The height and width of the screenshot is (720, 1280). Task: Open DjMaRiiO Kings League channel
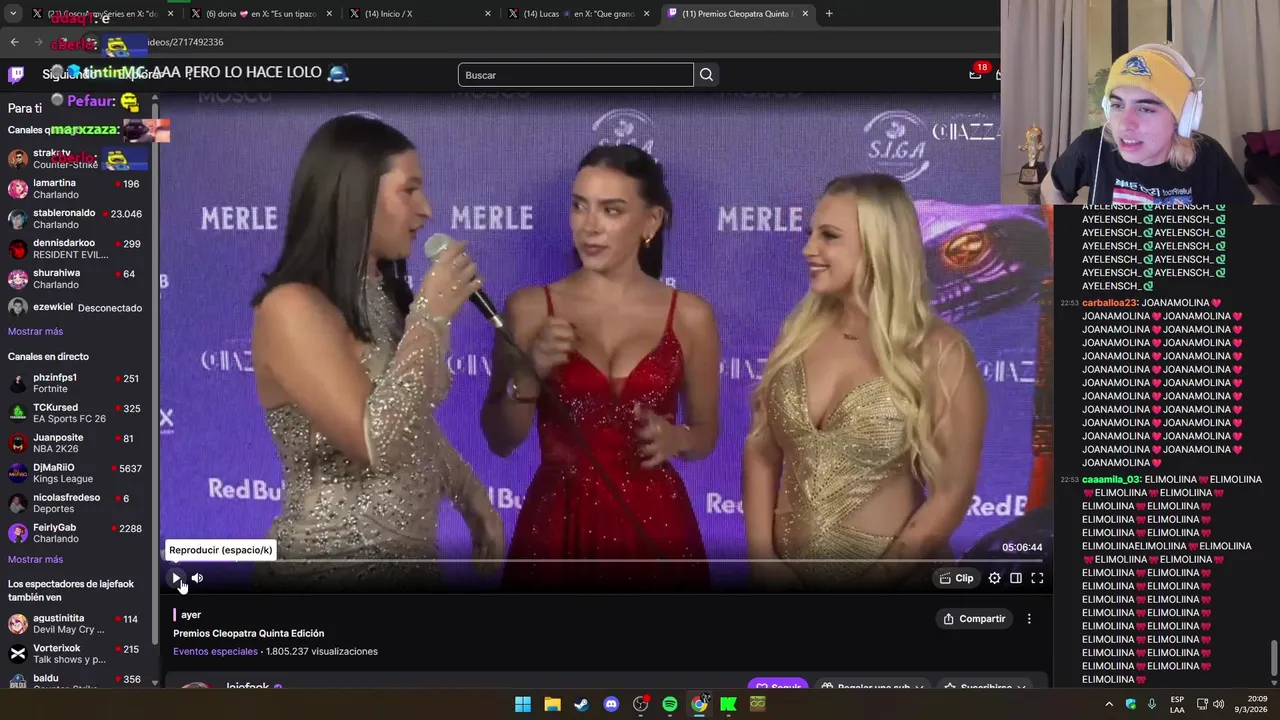(x=78, y=474)
